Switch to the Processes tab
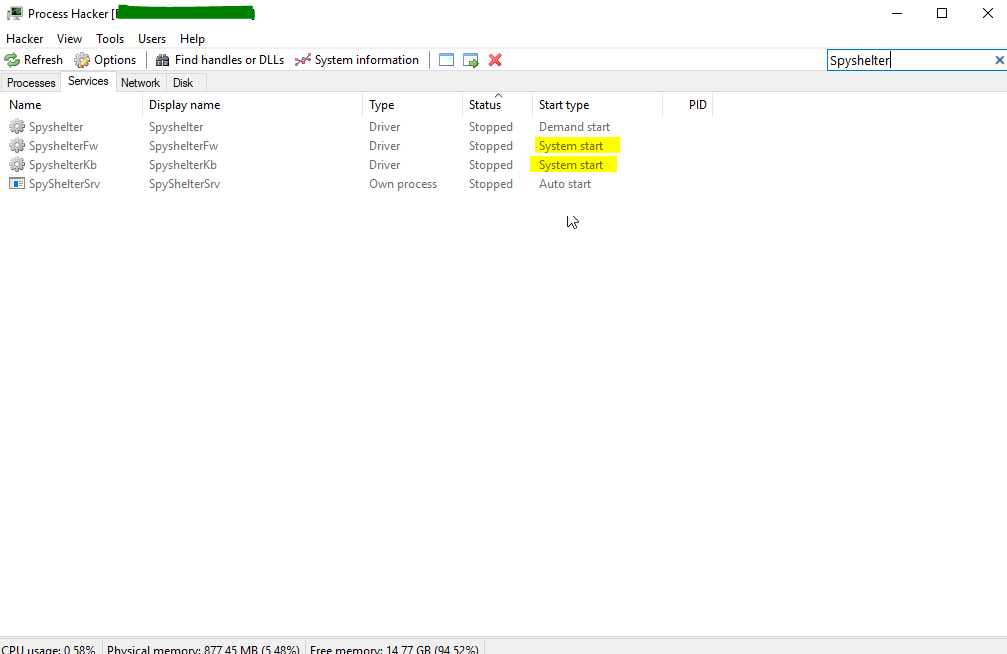The height and width of the screenshot is (654, 1007). 31,83
